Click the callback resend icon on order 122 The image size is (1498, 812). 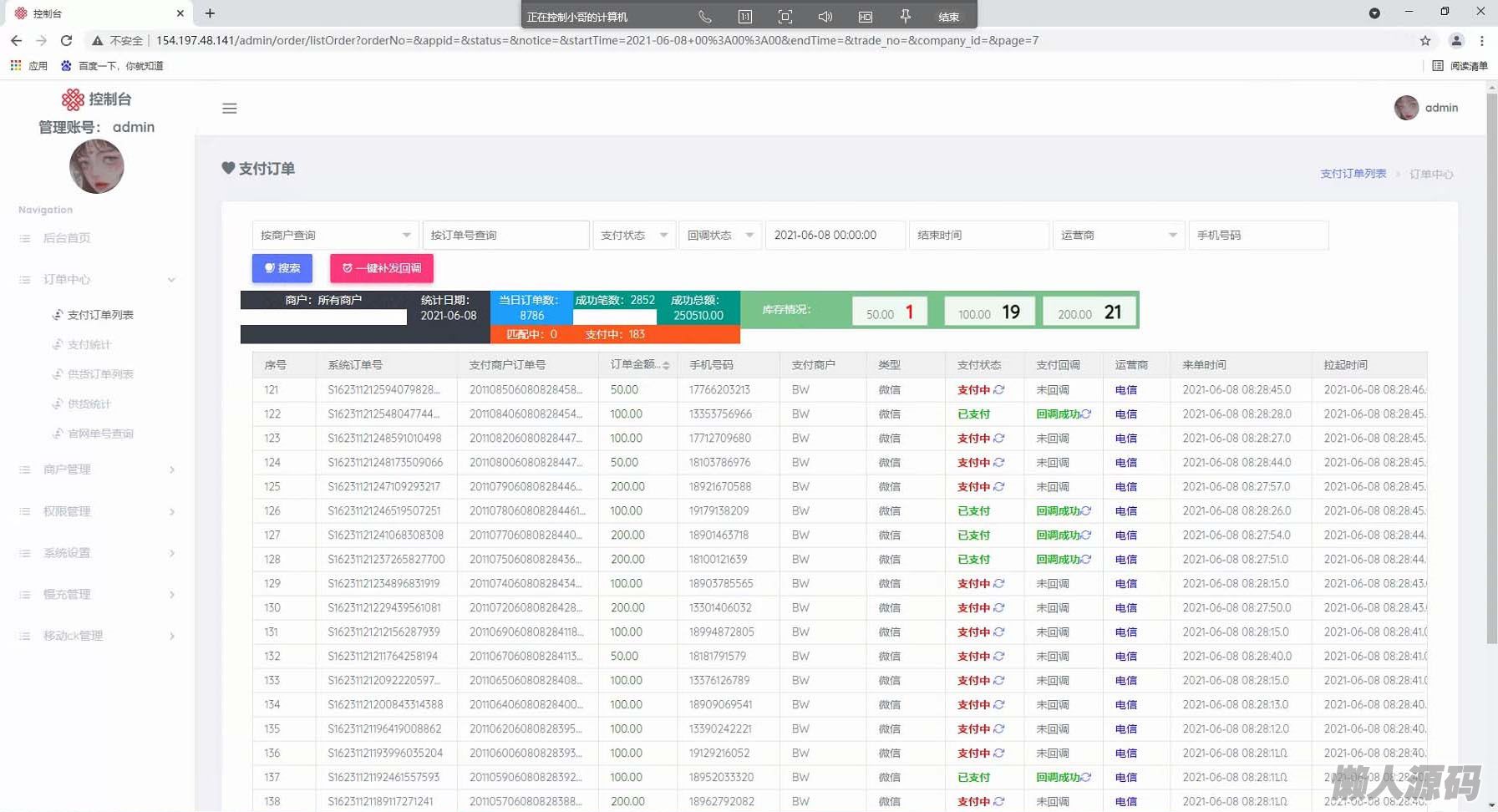click(x=1086, y=414)
